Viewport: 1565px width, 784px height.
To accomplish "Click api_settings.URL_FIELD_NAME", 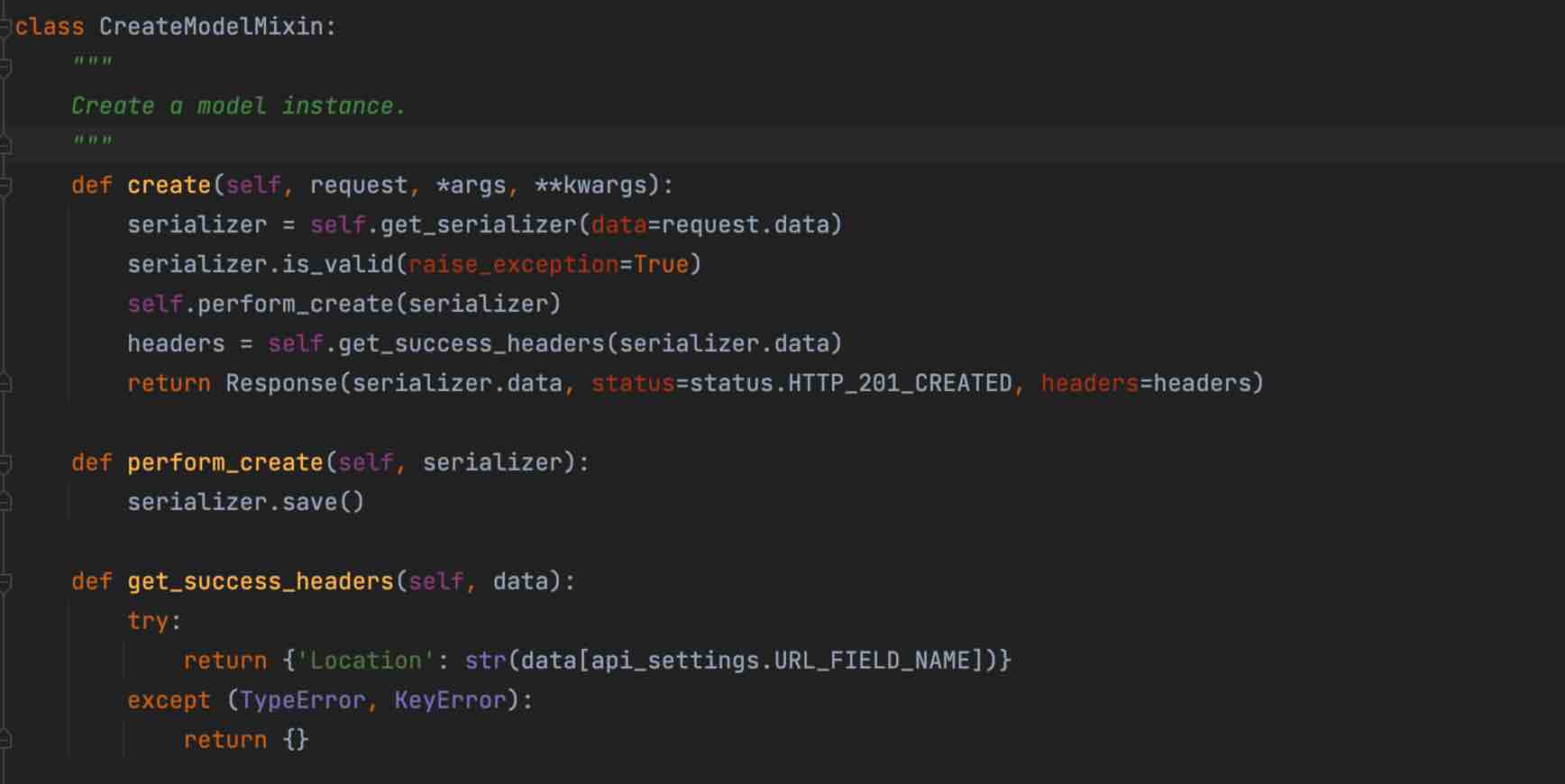I will (x=781, y=661).
